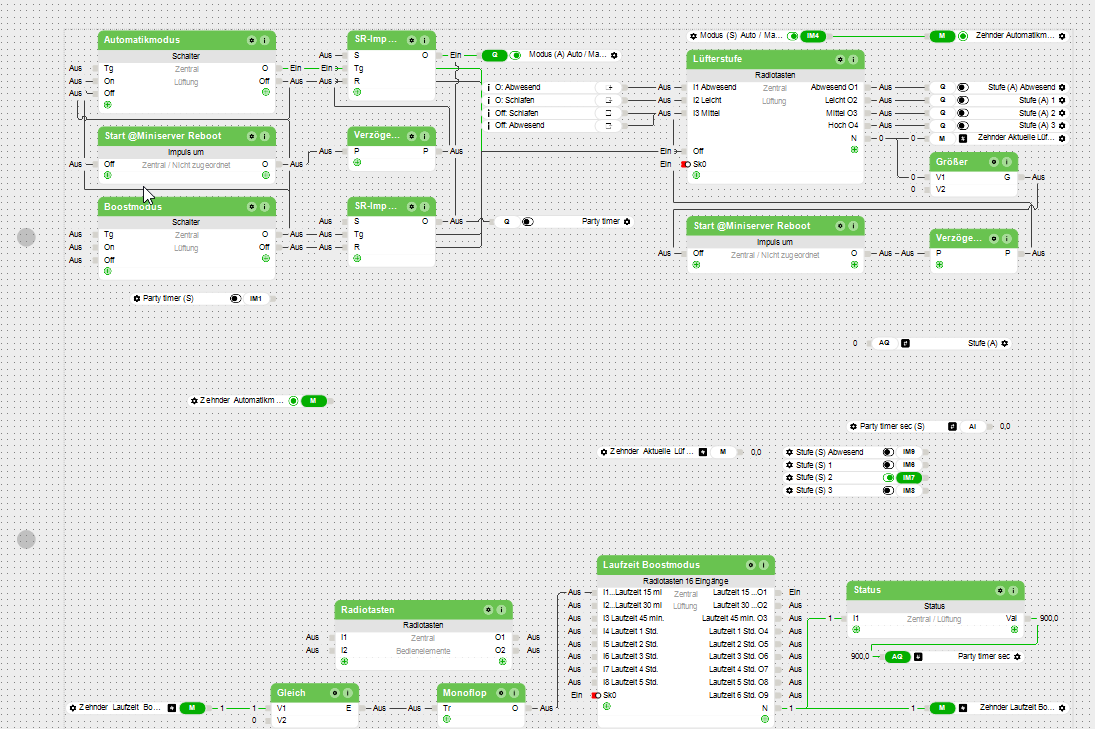Screen dimensions: 1095x729
Task: Toggle the Modus (S) Auto / Ma... input
Action: tap(793, 36)
